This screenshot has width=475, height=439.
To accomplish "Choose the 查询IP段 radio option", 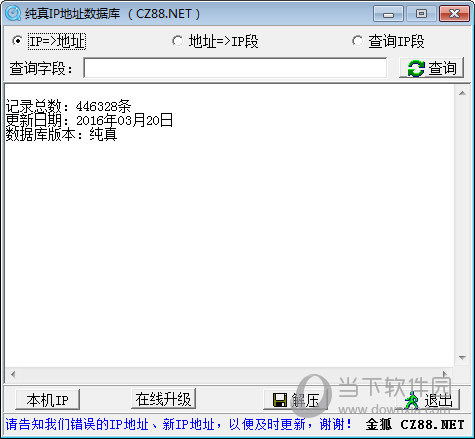I will pos(357,41).
